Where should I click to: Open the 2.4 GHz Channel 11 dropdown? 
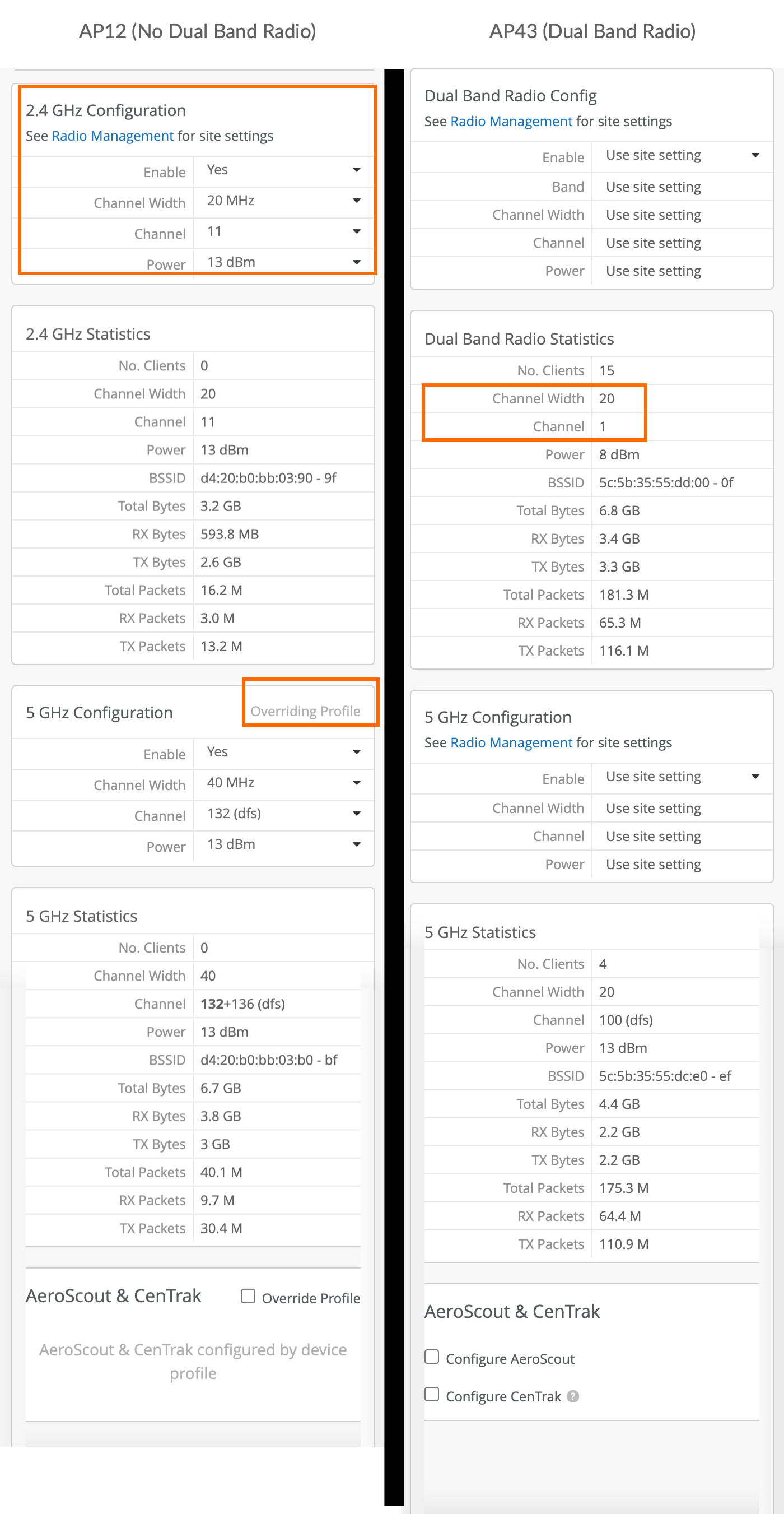[x=283, y=231]
